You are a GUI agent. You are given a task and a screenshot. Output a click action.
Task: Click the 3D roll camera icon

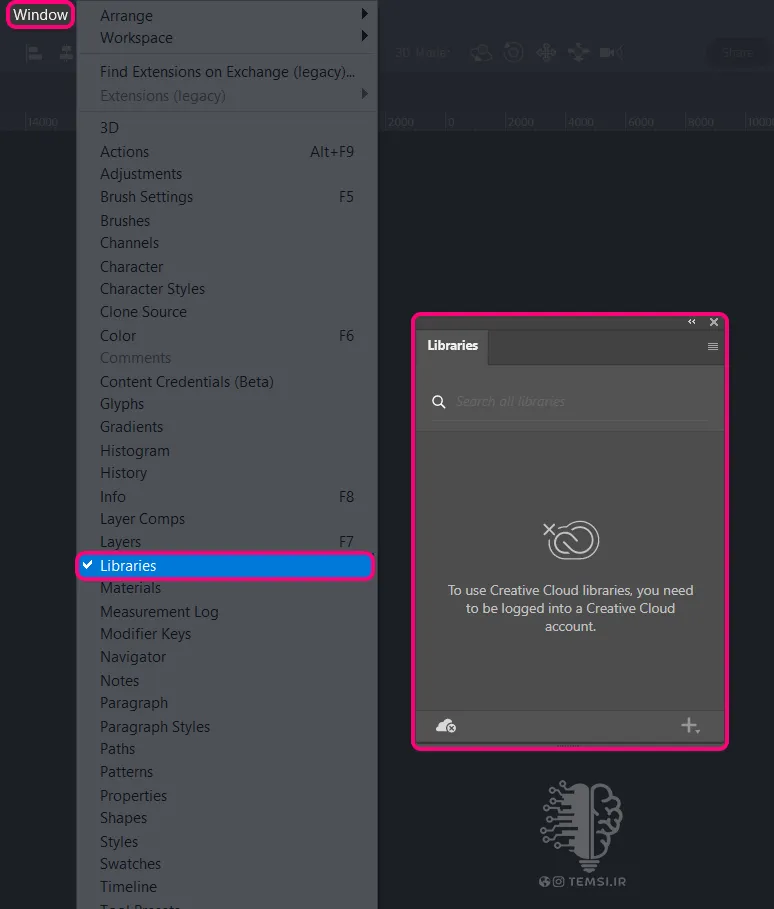click(x=513, y=53)
